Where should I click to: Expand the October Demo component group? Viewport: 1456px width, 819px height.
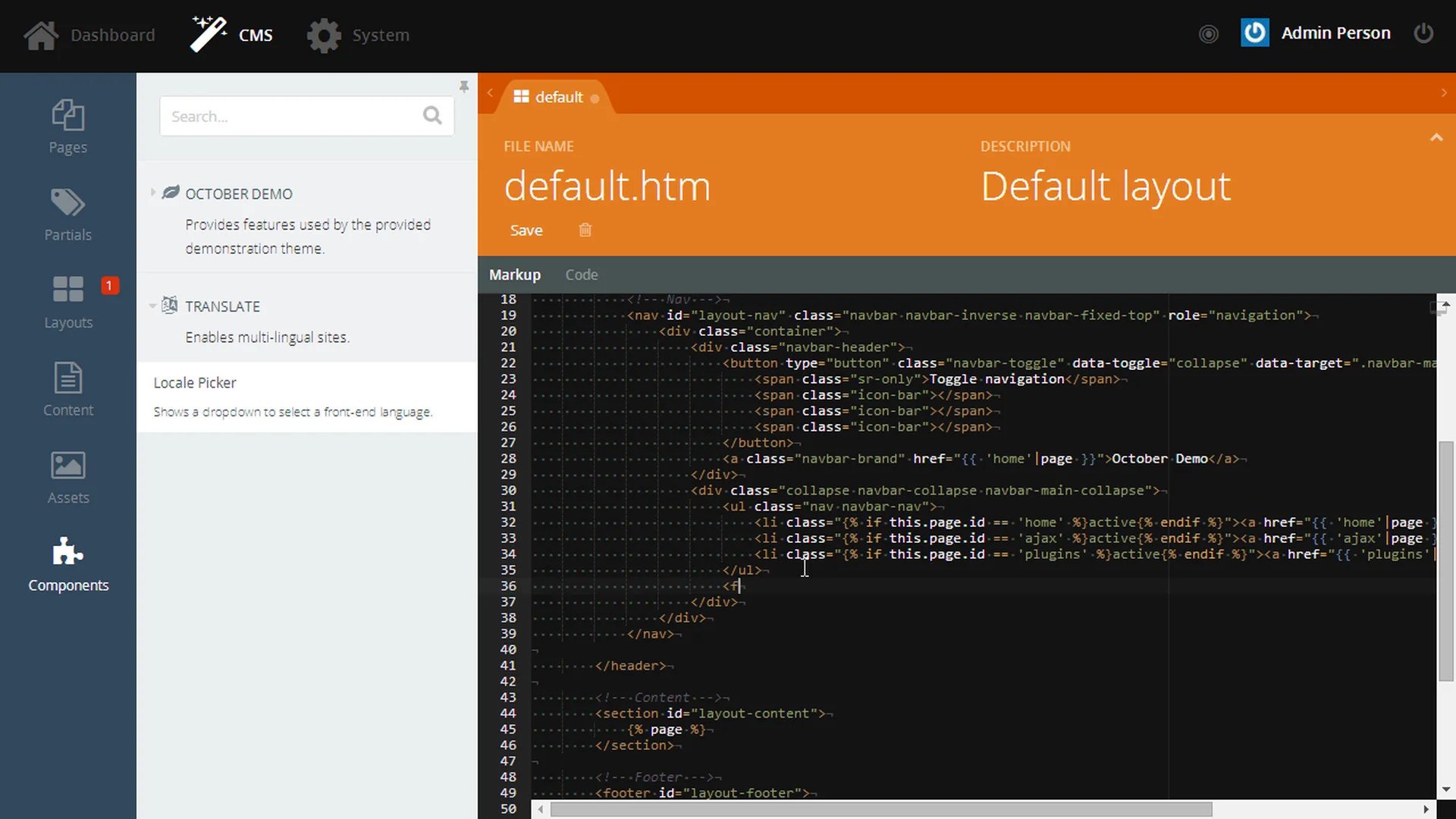[153, 193]
